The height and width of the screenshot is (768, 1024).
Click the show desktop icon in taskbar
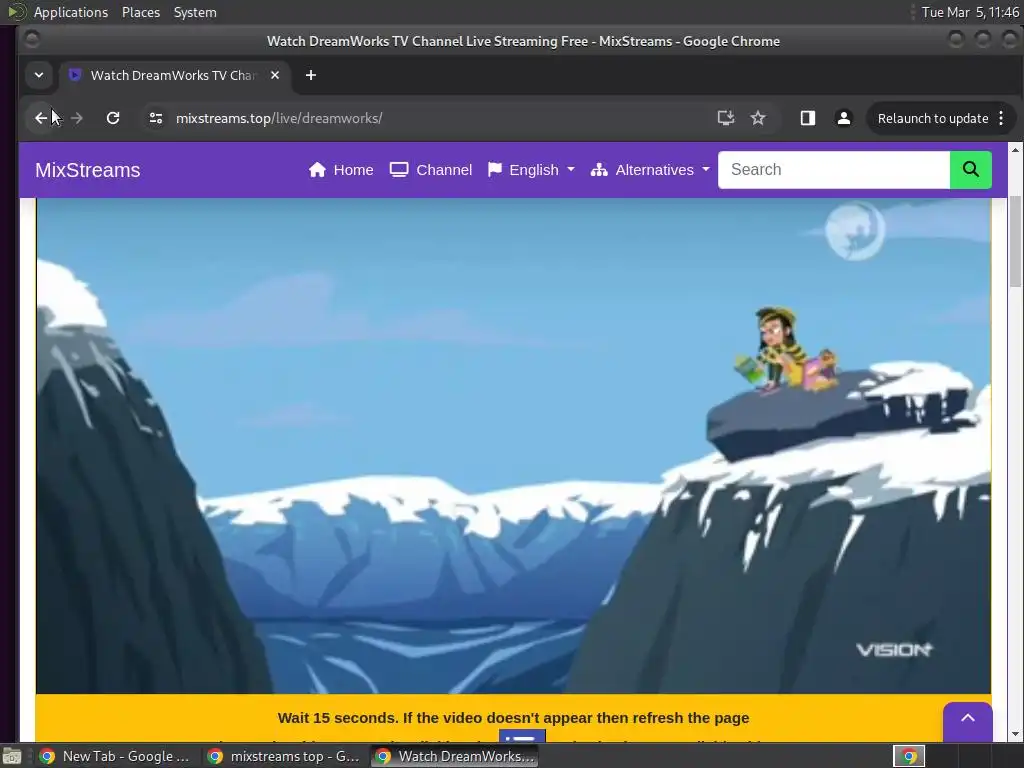[12, 756]
